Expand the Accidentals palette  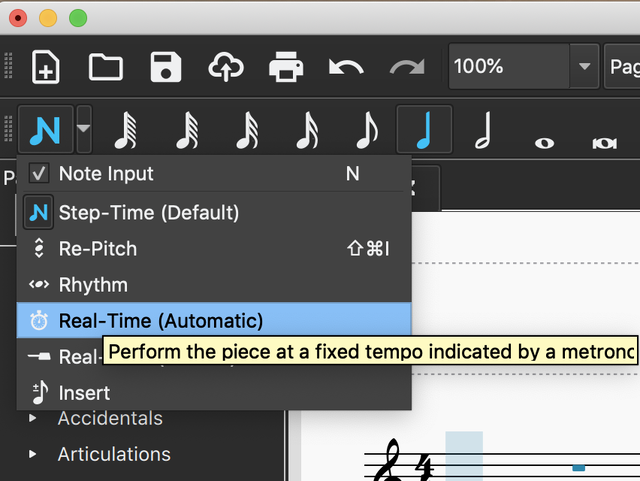tap(35, 418)
